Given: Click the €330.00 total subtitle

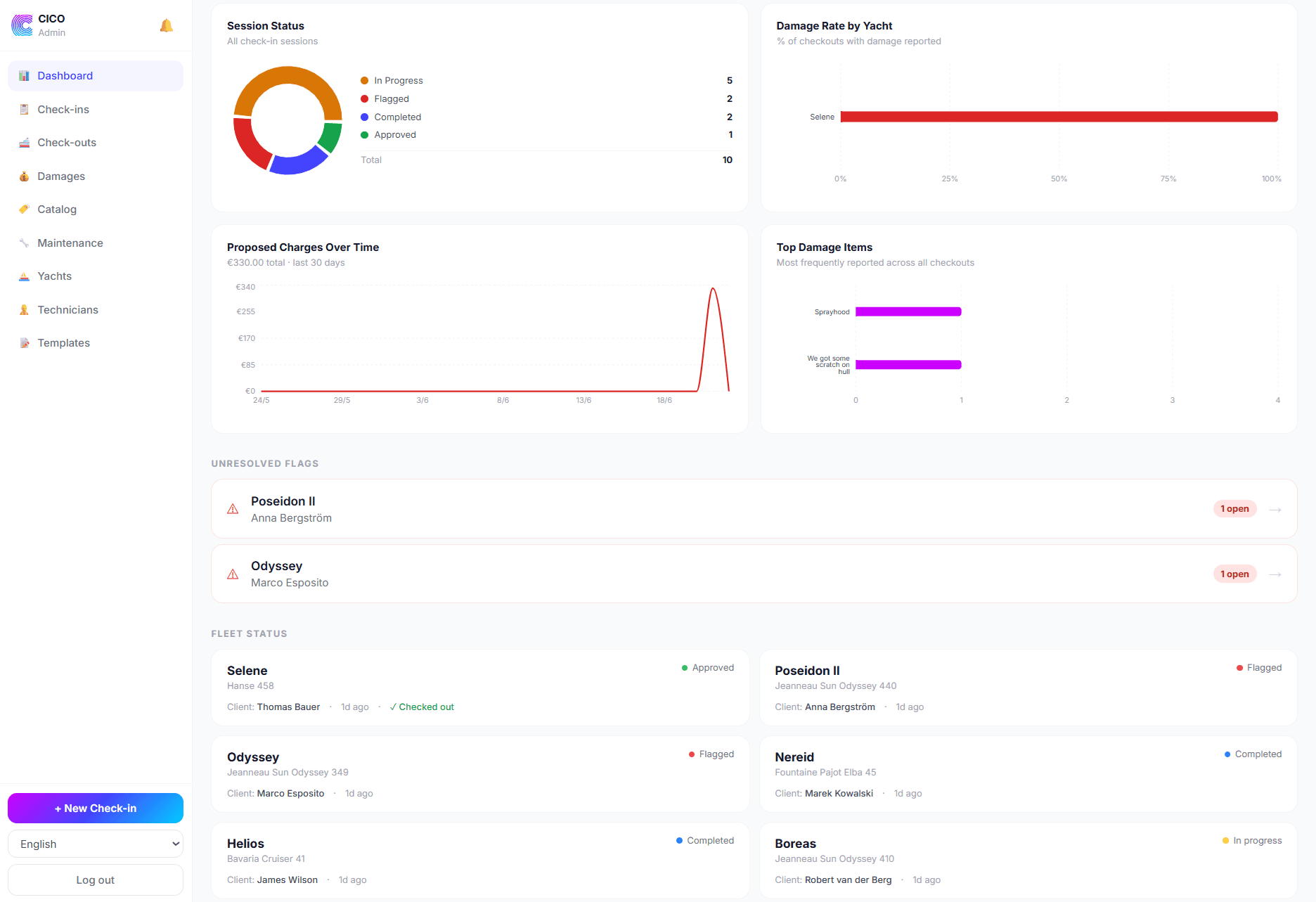Looking at the screenshot, I should point(285,263).
